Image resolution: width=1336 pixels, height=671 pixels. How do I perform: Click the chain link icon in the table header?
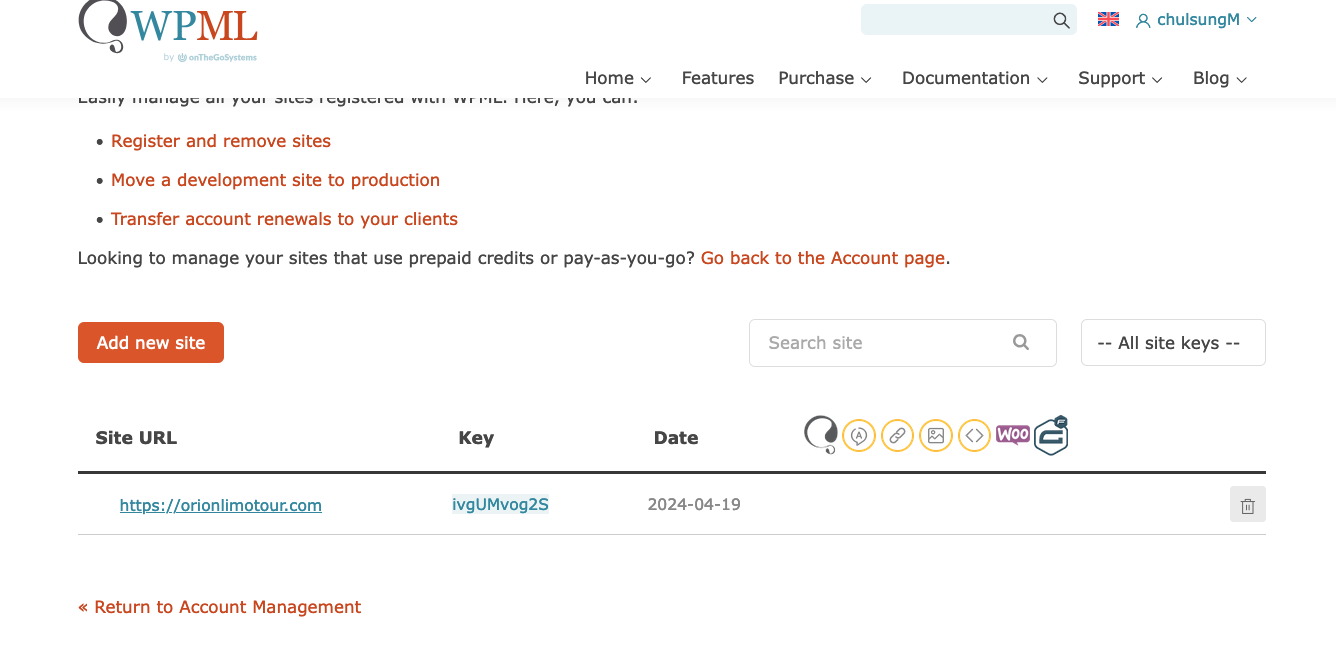click(x=897, y=436)
